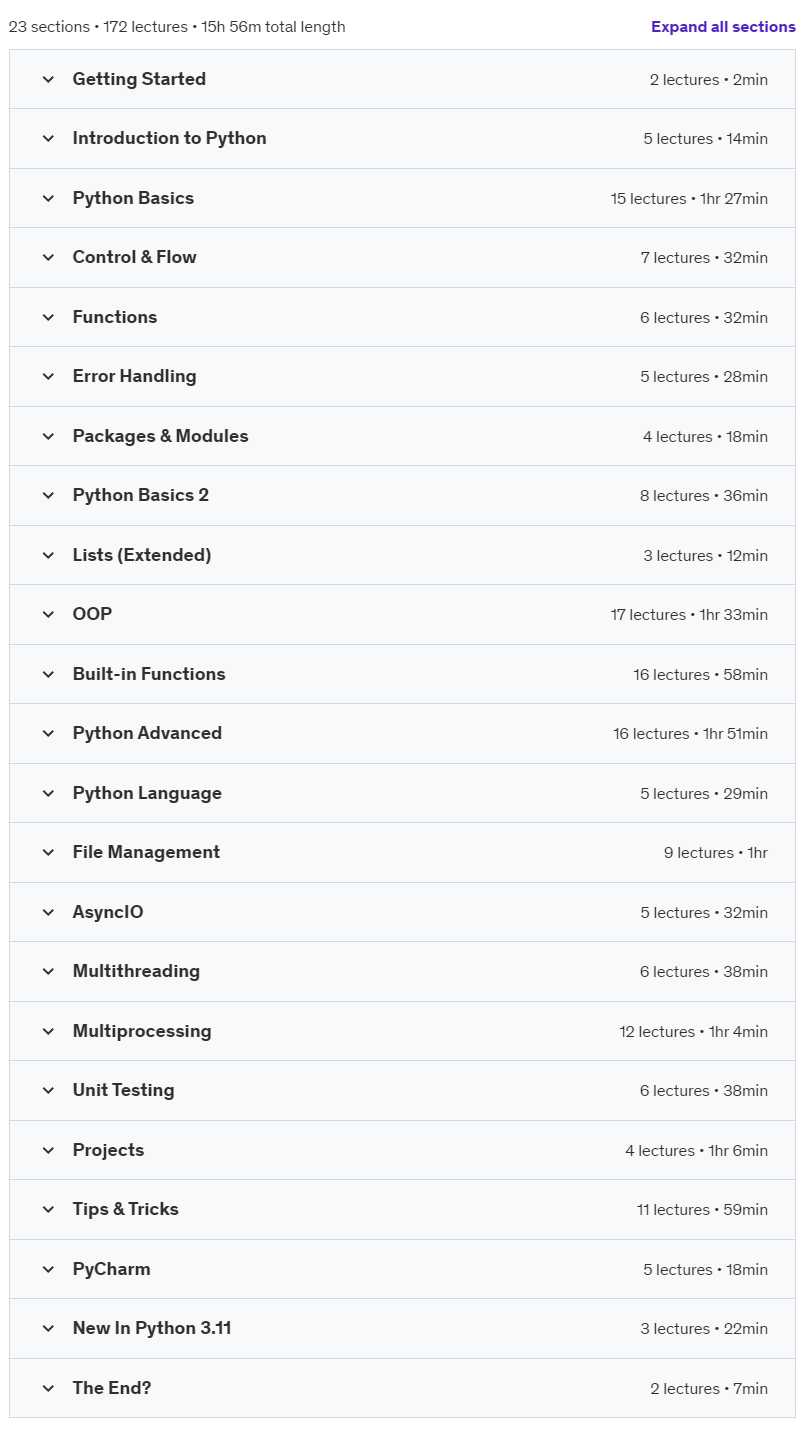Click the Functions section chevron icon

48,317
